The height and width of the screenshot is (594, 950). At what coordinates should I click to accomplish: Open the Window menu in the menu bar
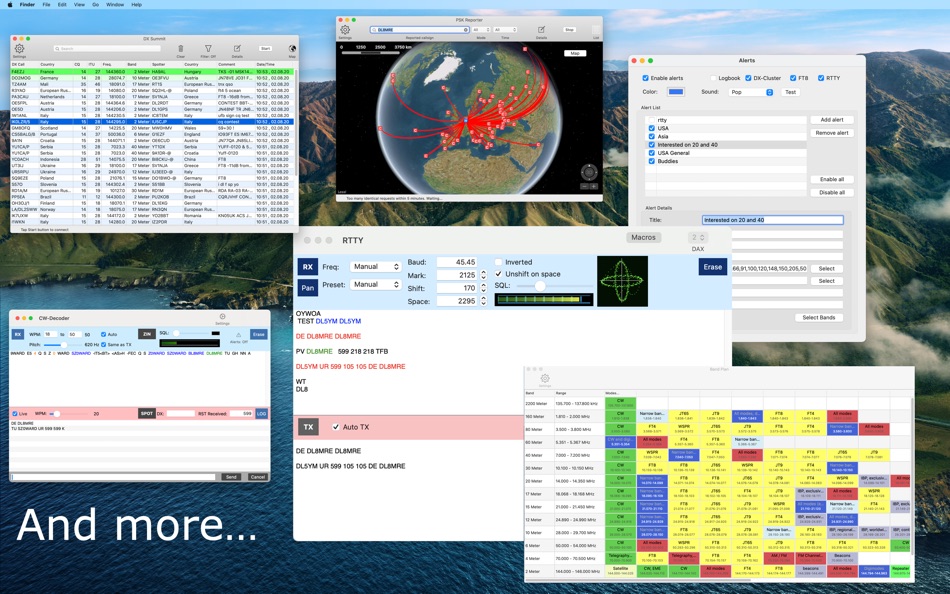(113, 4)
